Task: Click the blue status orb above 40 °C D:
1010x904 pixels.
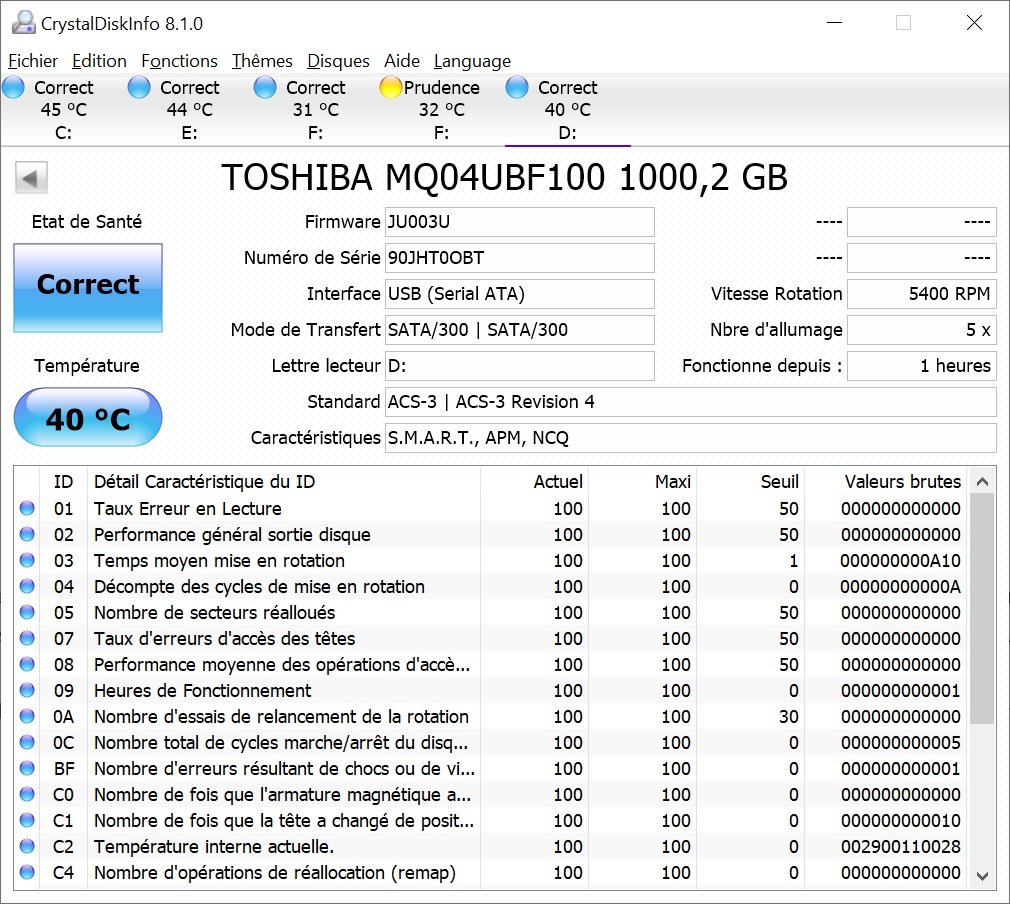Action: tap(517, 87)
